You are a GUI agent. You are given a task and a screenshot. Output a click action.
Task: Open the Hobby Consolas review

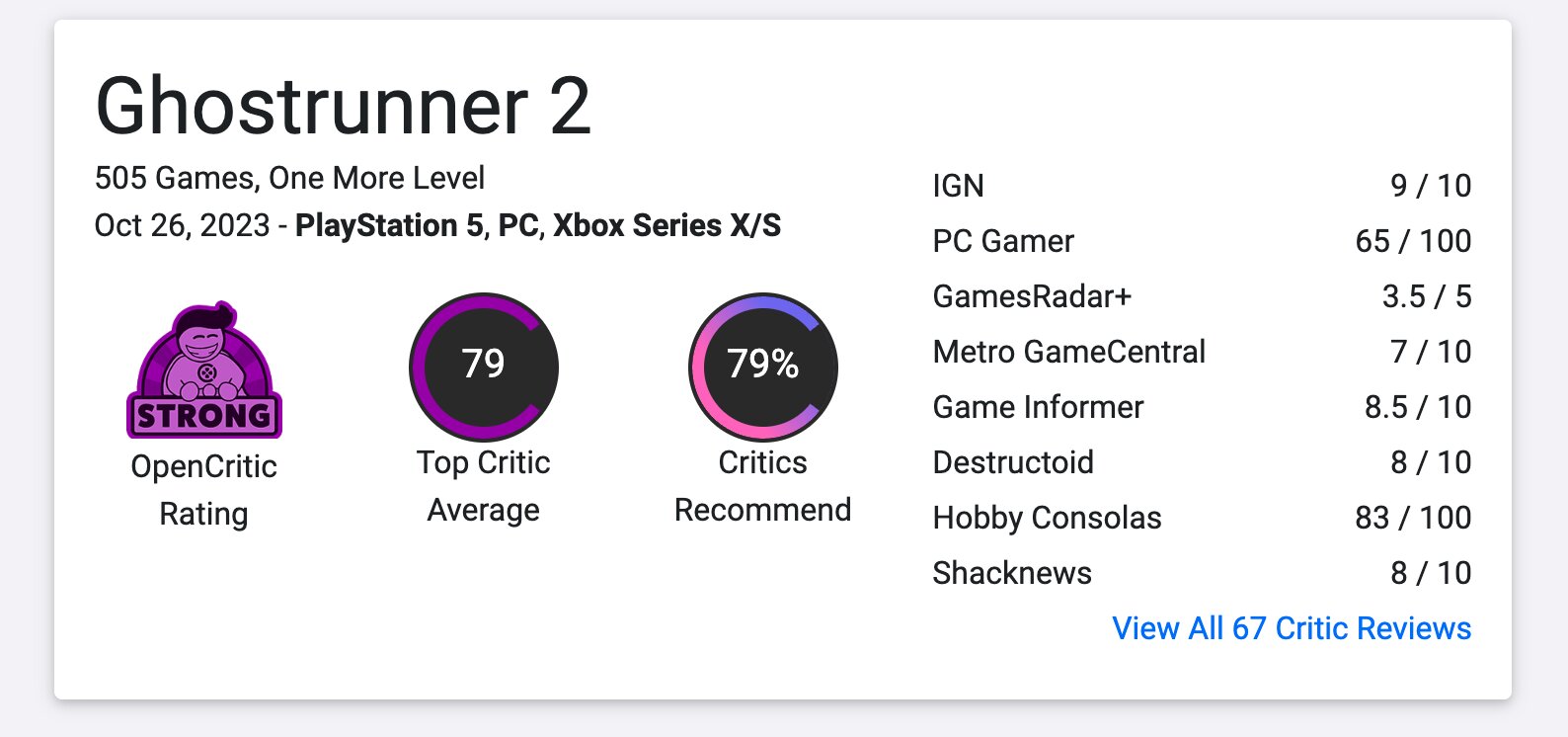click(1047, 518)
